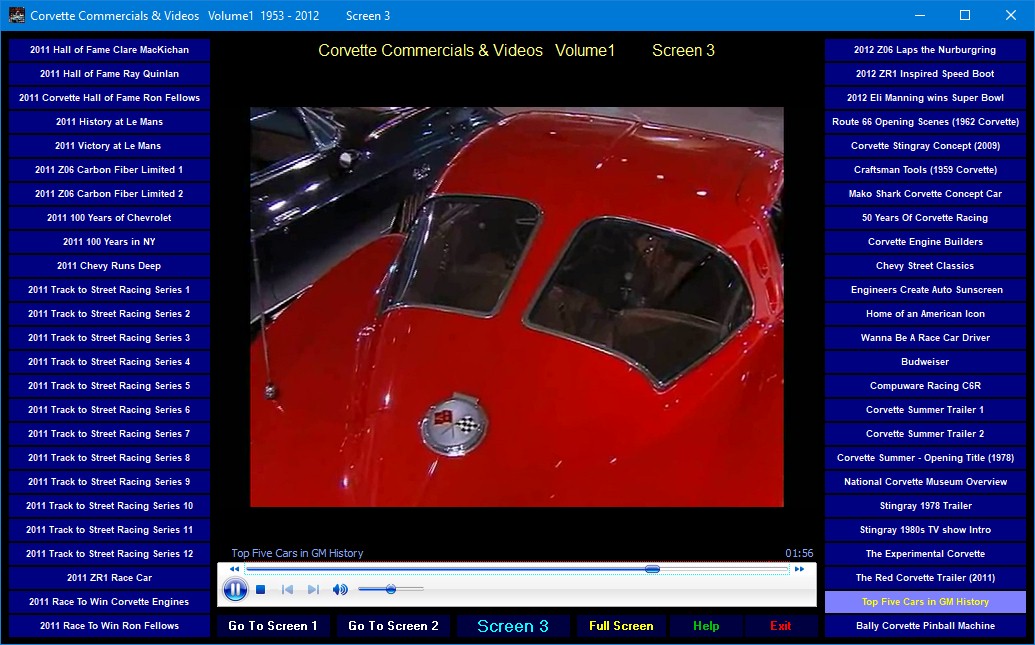
Task: Play 2011 Track to Street Racing Series 7
Action: tap(110, 434)
